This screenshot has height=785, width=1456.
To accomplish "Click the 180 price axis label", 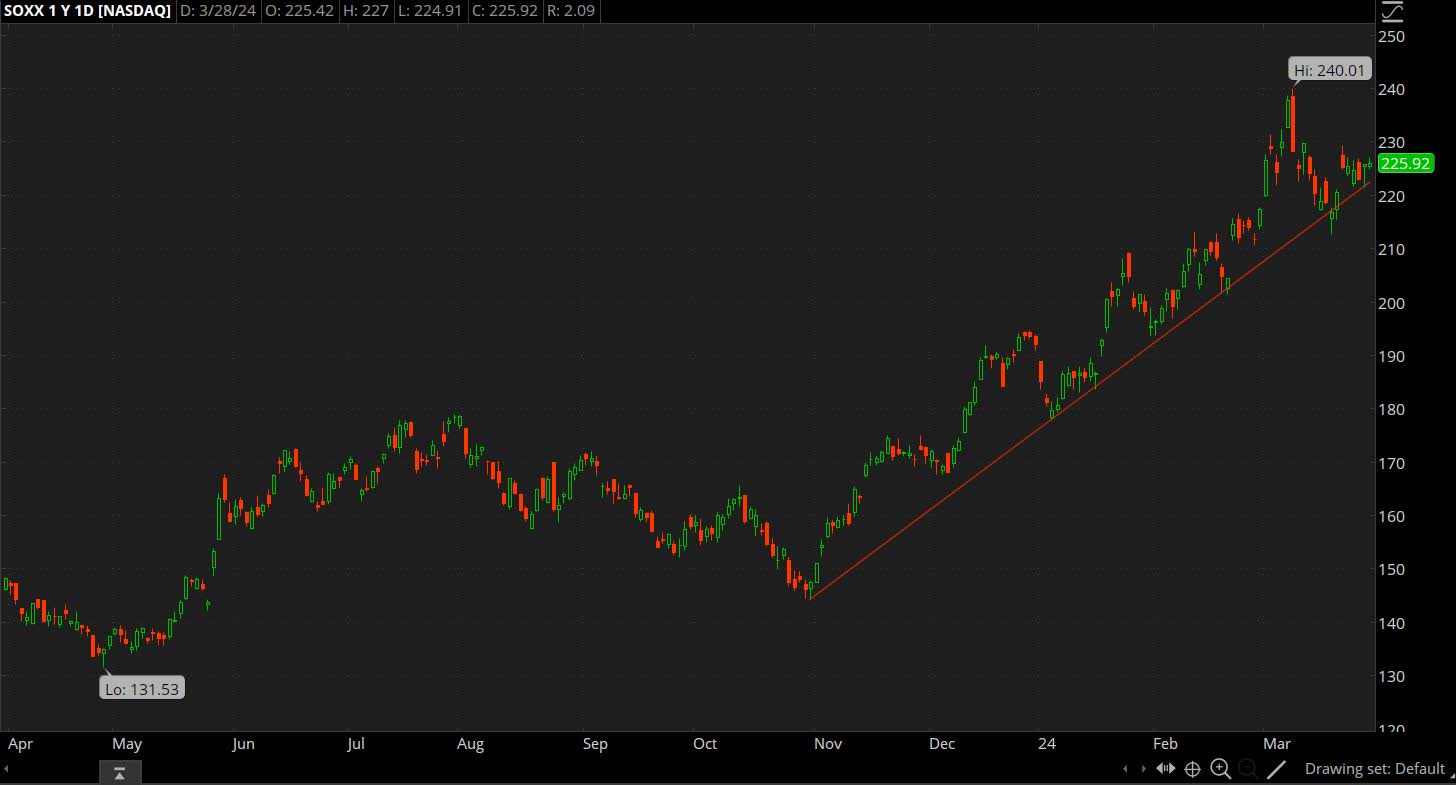I will pyautogui.click(x=1392, y=410).
